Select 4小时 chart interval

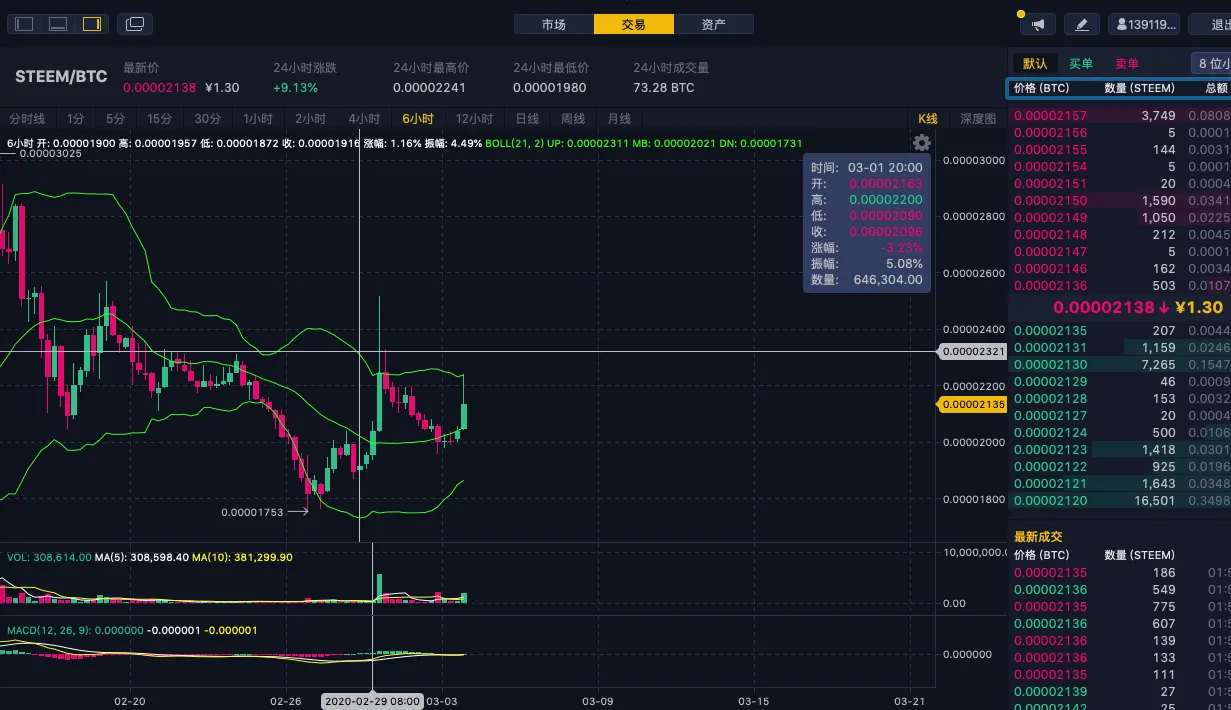point(364,119)
